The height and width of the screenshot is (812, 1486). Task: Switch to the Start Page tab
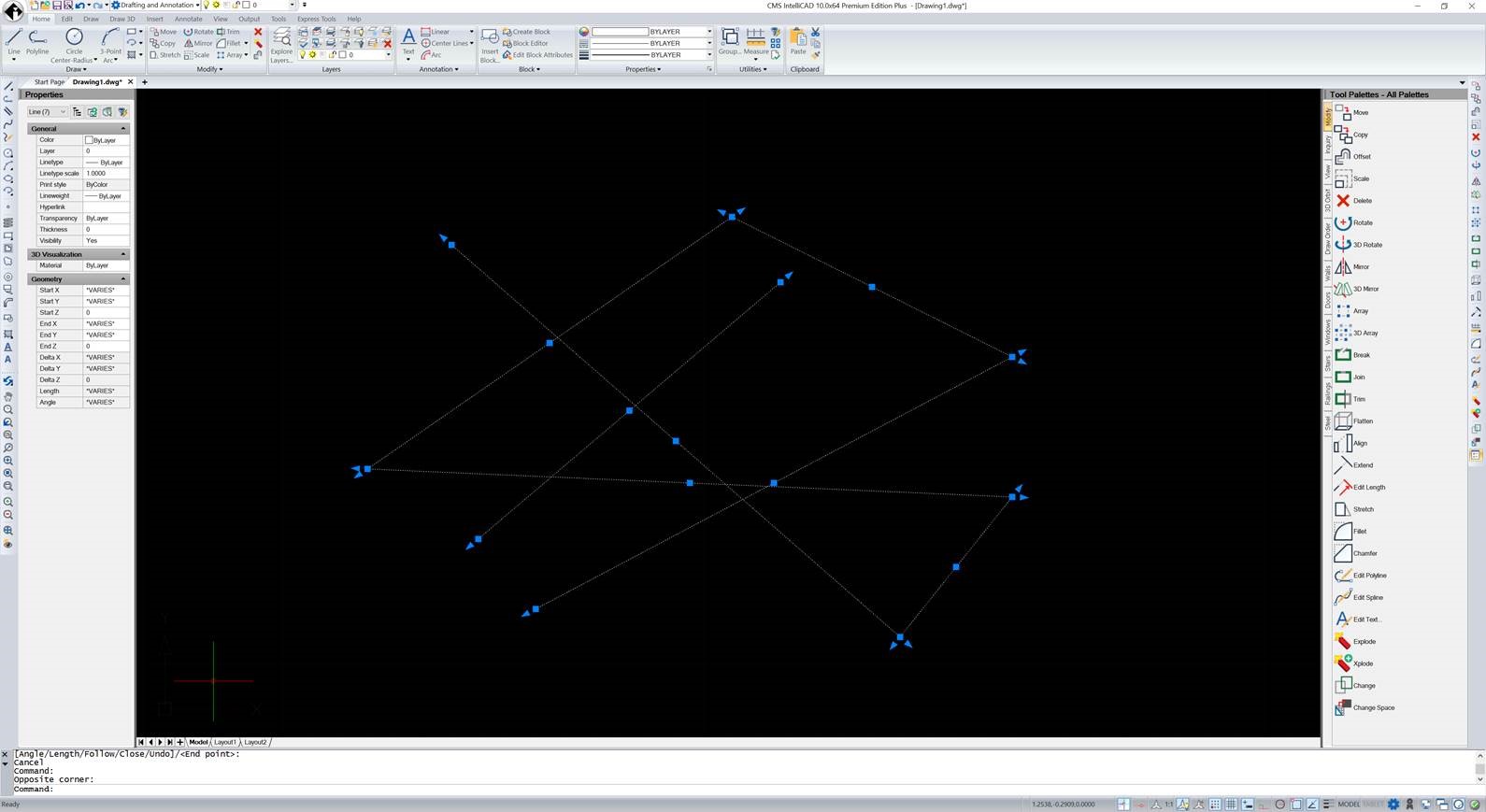point(49,82)
